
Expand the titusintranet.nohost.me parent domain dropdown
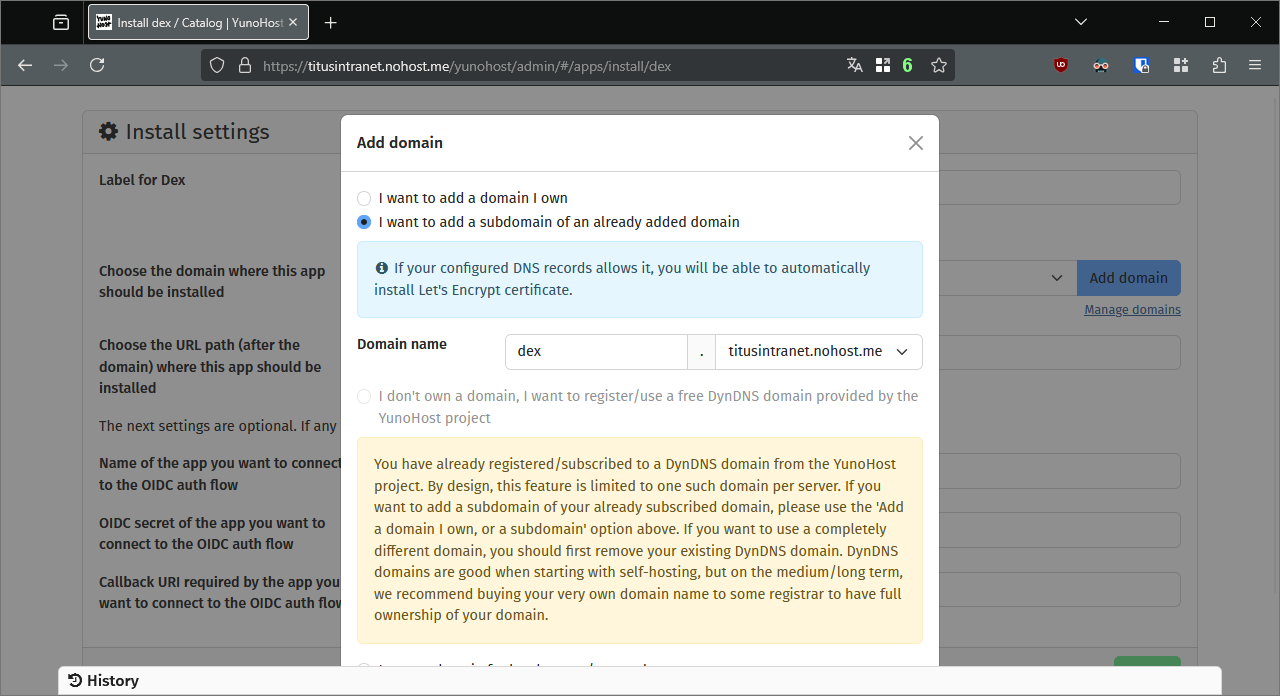click(819, 352)
